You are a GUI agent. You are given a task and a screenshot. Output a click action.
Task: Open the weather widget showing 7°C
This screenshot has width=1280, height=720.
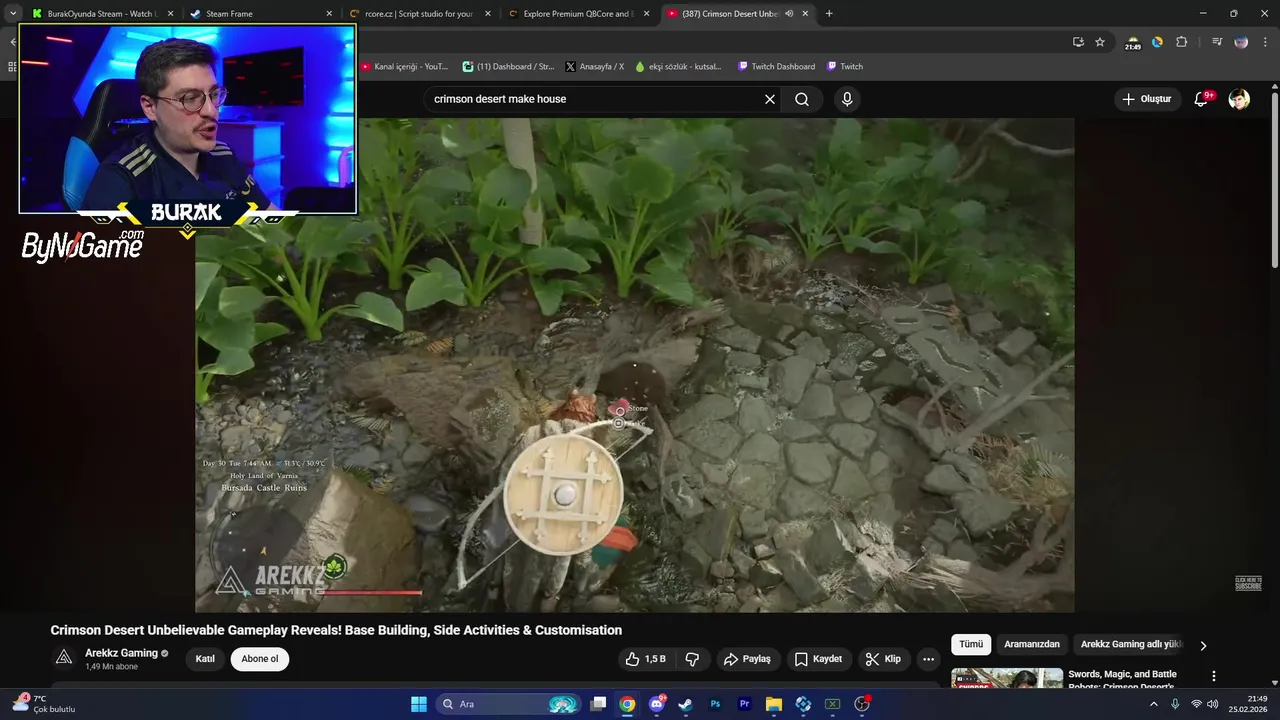(x=42, y=704)
